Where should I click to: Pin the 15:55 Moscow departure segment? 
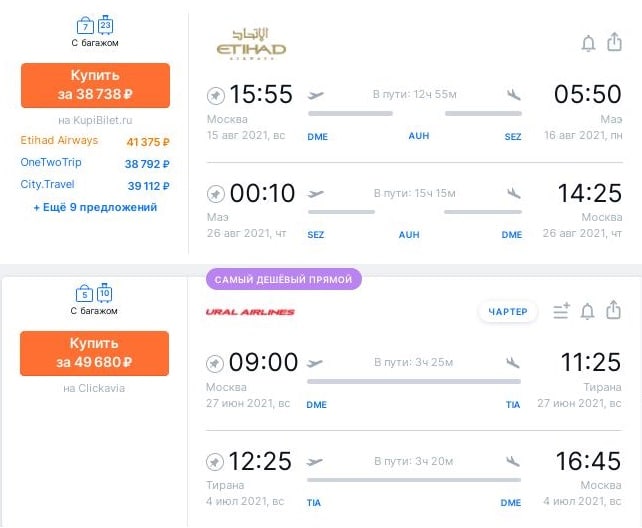tap(215, 95)
